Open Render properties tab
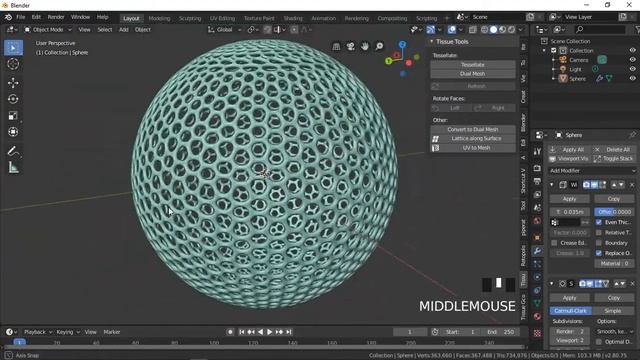The height and width of the screenshot is (360, 640). pos(537,168)
